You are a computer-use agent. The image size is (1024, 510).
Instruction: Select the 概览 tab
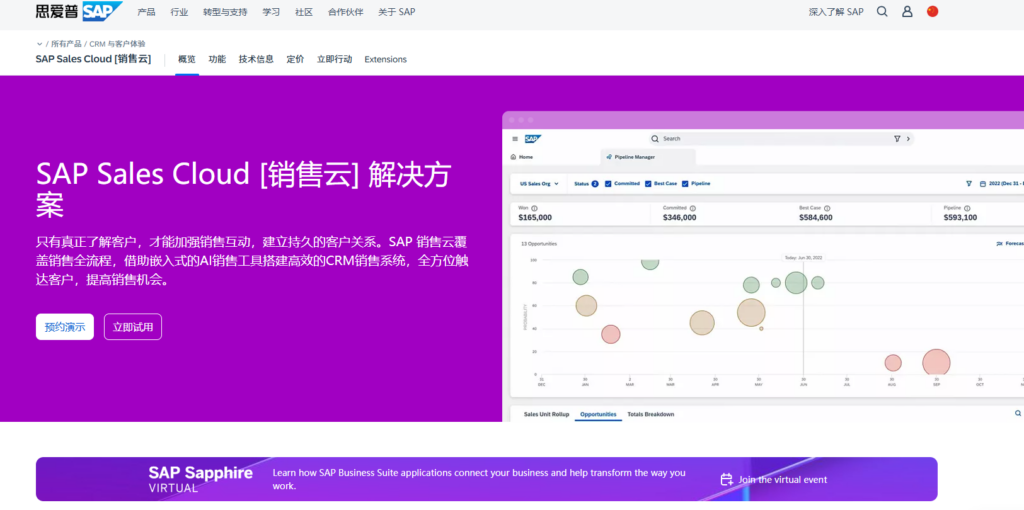tap(187, 59)
